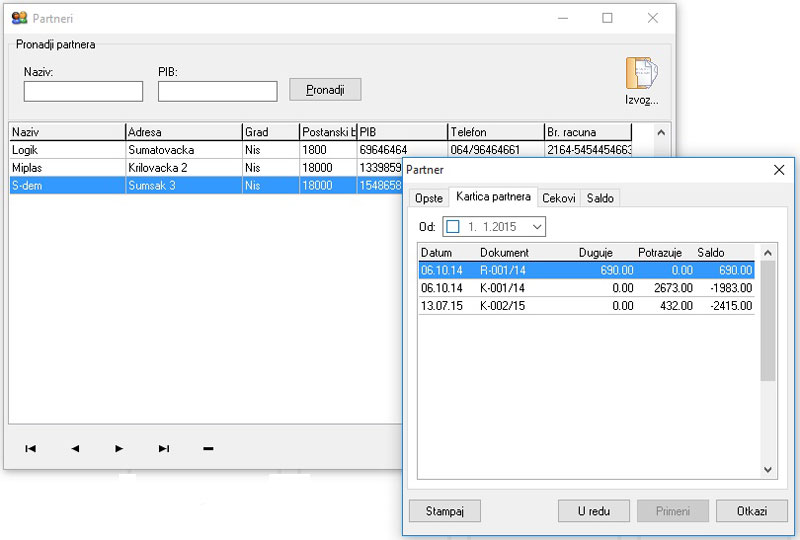This screenshot has height=540, width=800.
Task: Minimize the Partneri window
Action: (563, 18)
